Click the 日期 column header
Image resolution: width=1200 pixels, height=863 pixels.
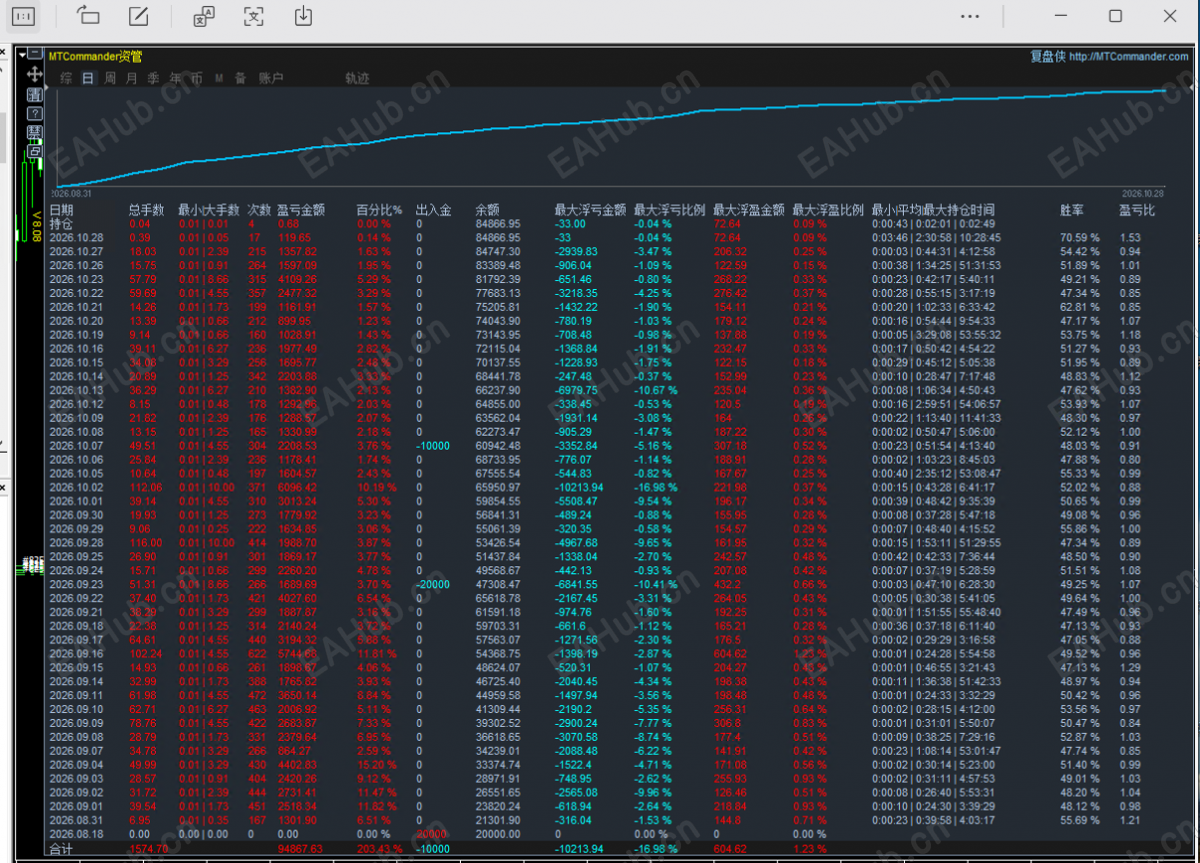61,210
